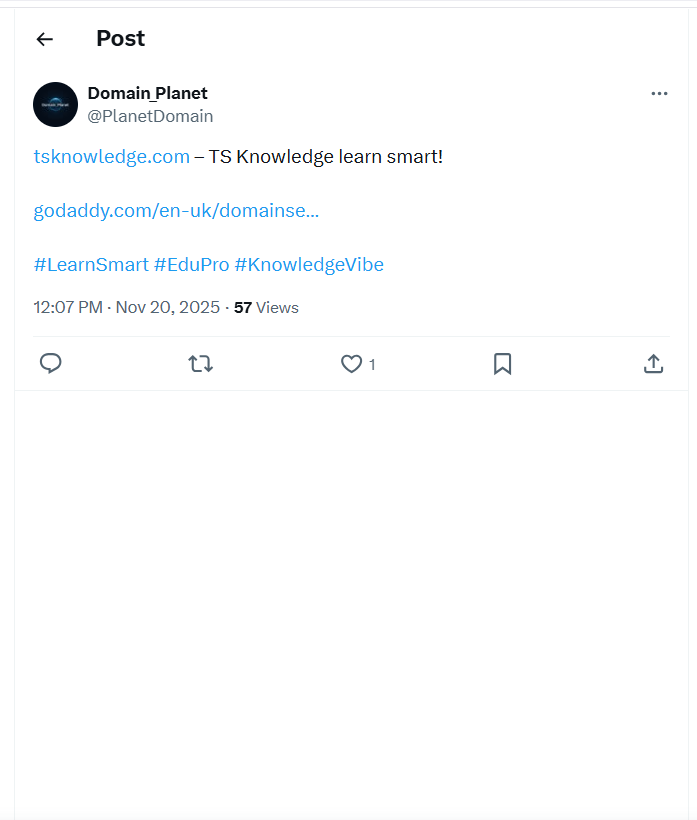Reply using the speech bubble icon
The width and height of the screenshot is (697, 820).
pos(51,364)
